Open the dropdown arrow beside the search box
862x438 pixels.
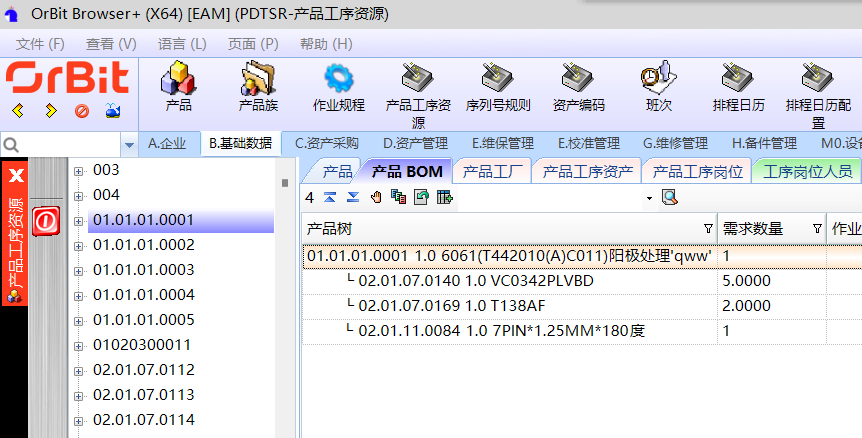129,145
